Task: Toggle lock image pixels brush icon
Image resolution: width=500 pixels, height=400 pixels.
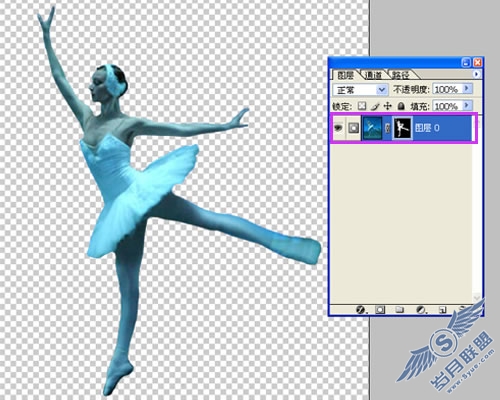Action: point(375,106)
